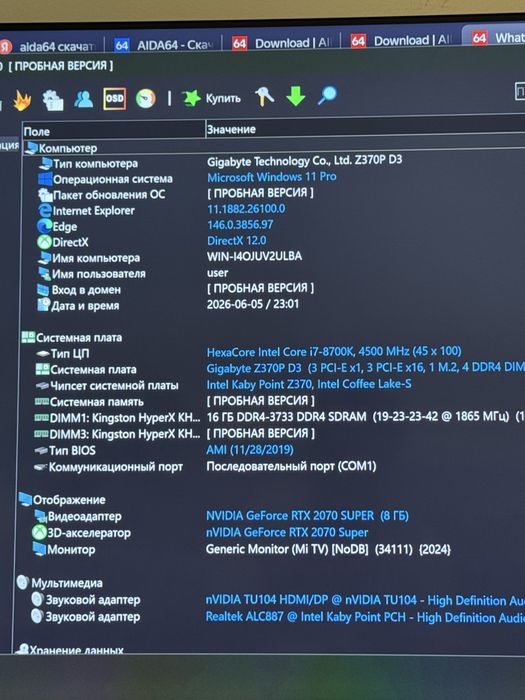Screen dimensions: 525x700
Task: Open the Microsoft Windows 11 Pro link
Action: pos(272,177)
